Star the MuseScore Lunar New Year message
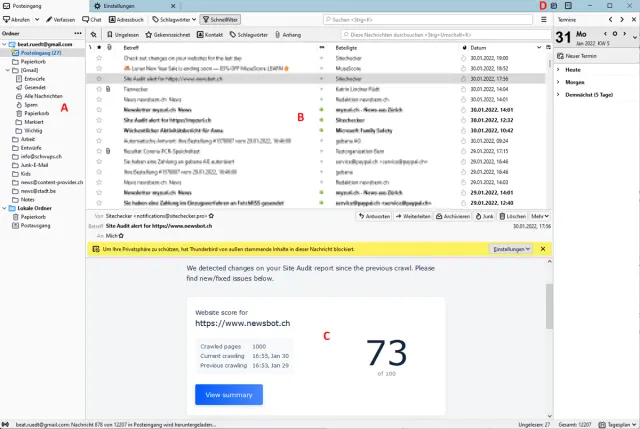The image size is (640, 429). [x=99, y=69]
